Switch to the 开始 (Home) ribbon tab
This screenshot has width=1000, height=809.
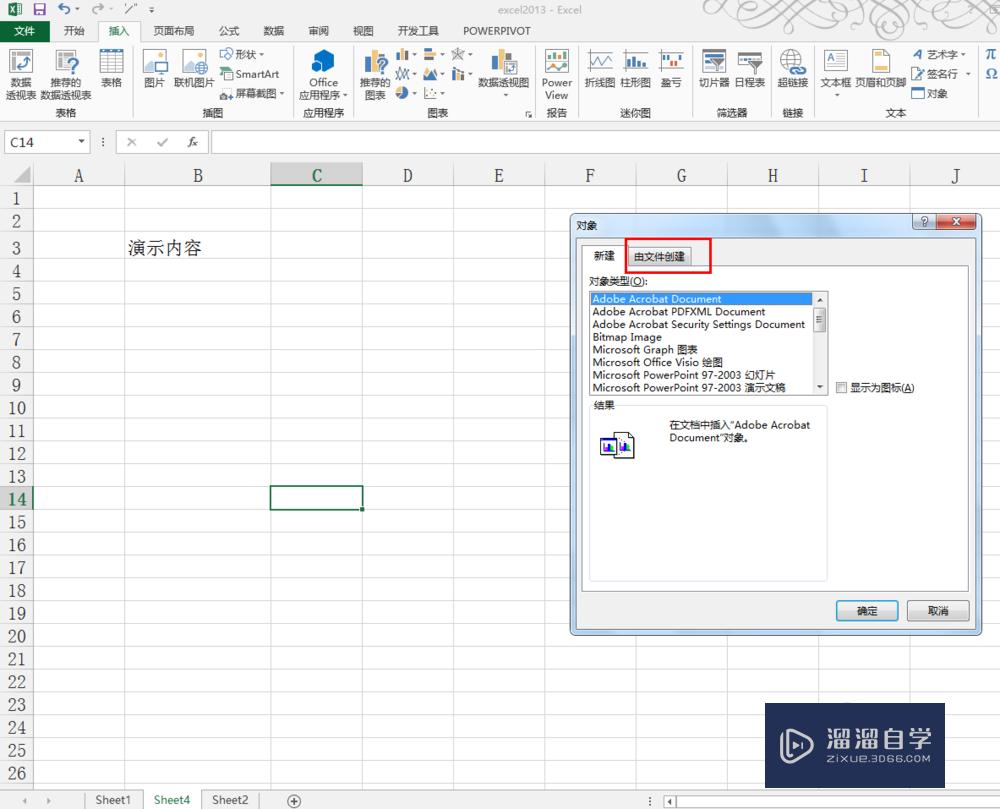coord(74,31)
